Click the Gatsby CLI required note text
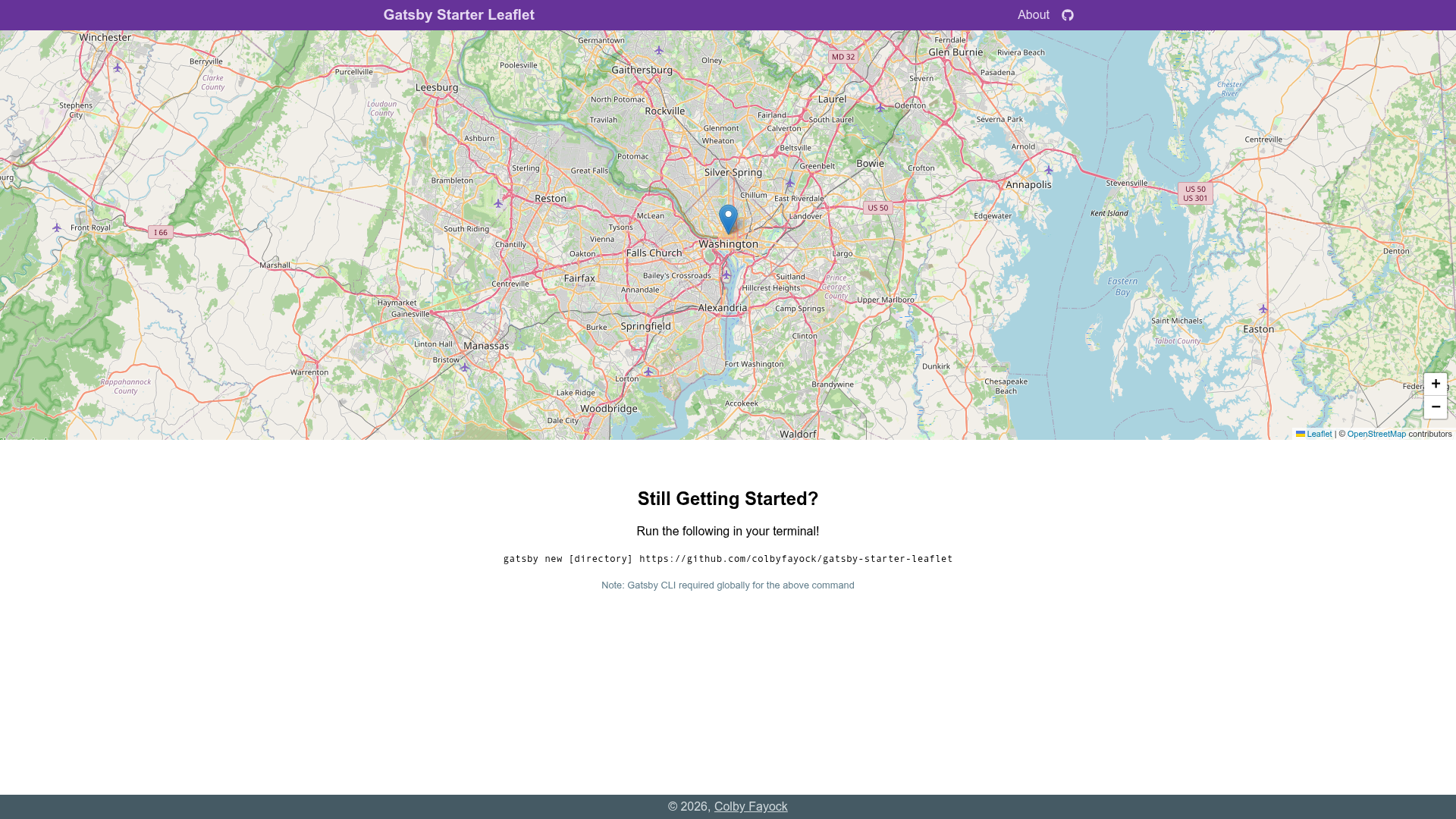Viewport: 1456px width, 819px height. click(x=728, y=585)
